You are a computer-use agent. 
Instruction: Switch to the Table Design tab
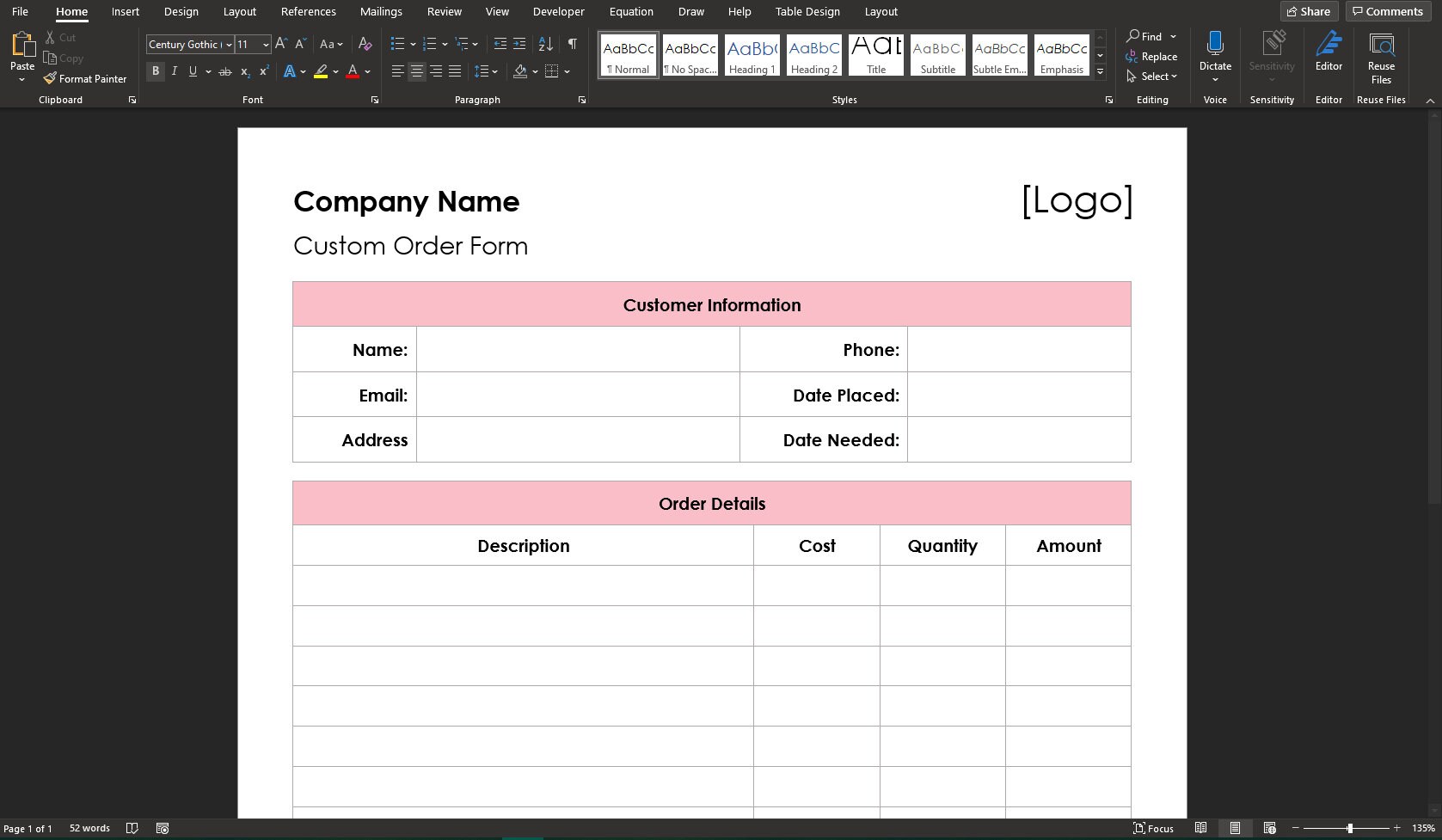[807, 11]
